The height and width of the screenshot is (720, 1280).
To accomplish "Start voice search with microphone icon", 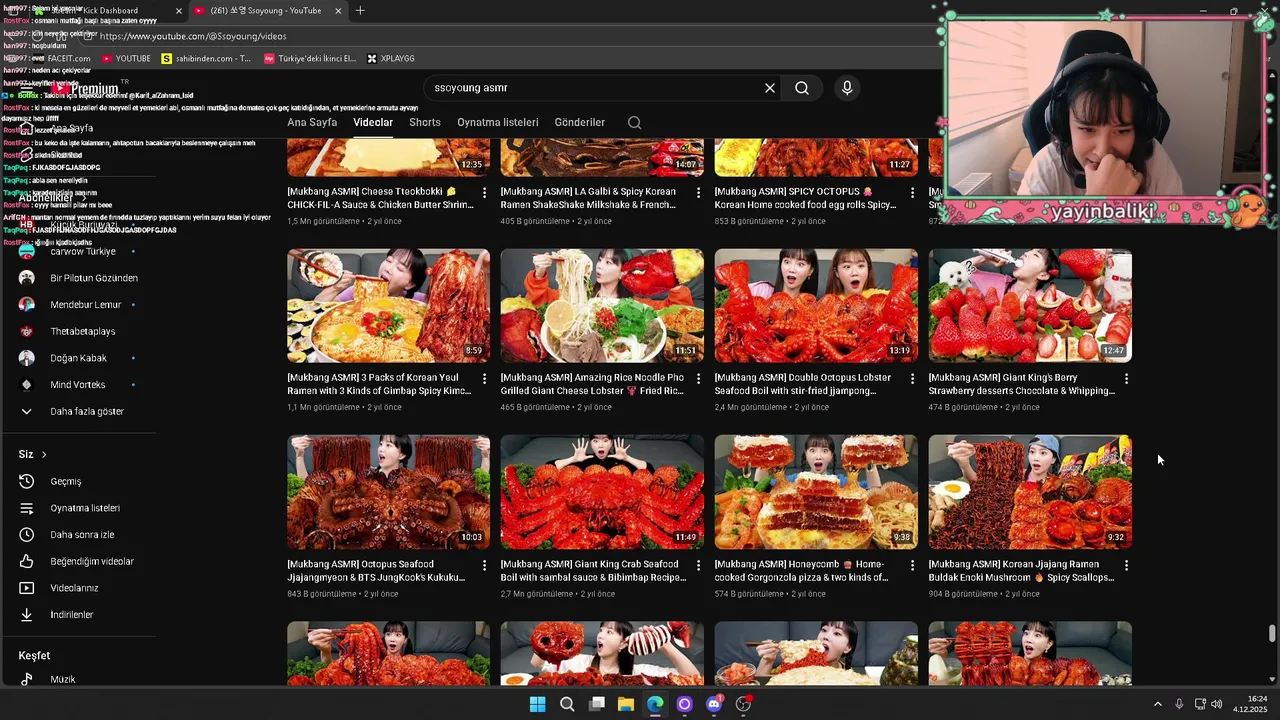I will click(x=847, y=88).
